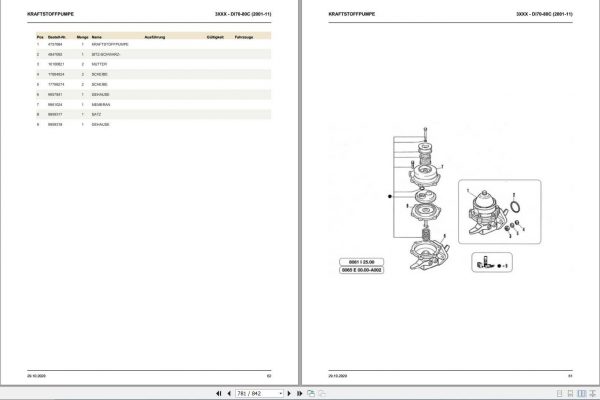
Task: Open the page number dropdown arrow
Action: [x=281, y=393]
